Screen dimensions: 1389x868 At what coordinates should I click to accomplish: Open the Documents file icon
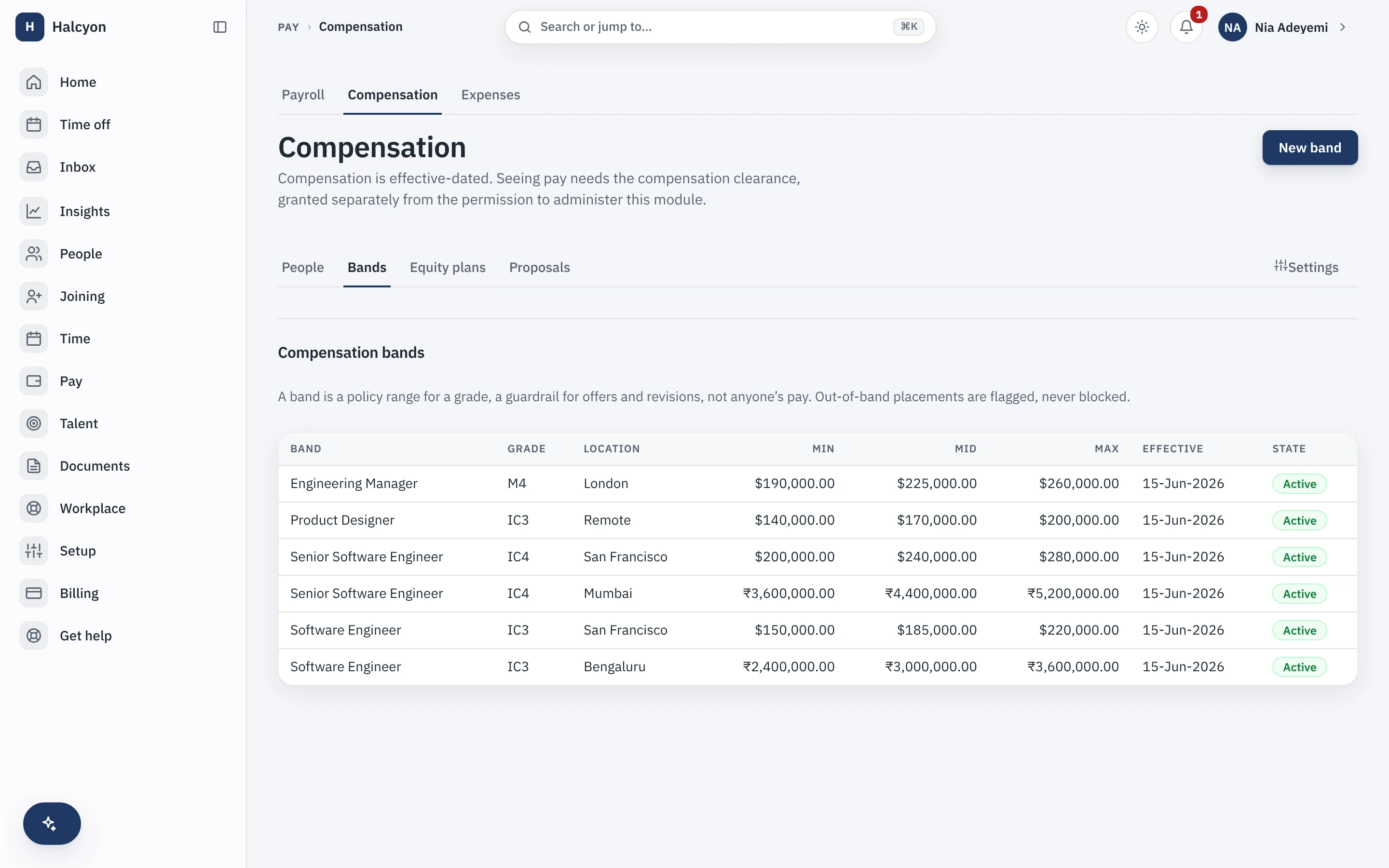[34, 466]
